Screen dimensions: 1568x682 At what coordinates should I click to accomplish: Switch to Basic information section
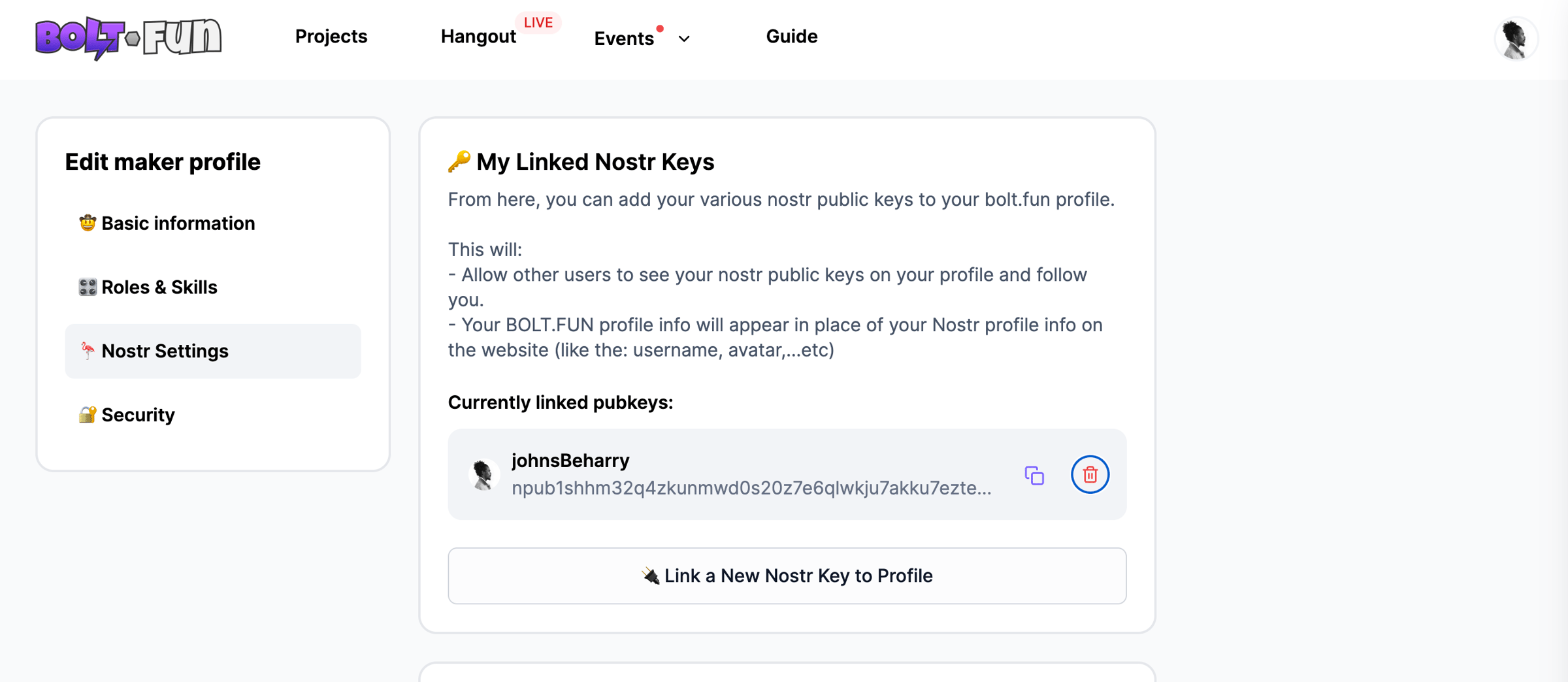(x=178, y=223)
